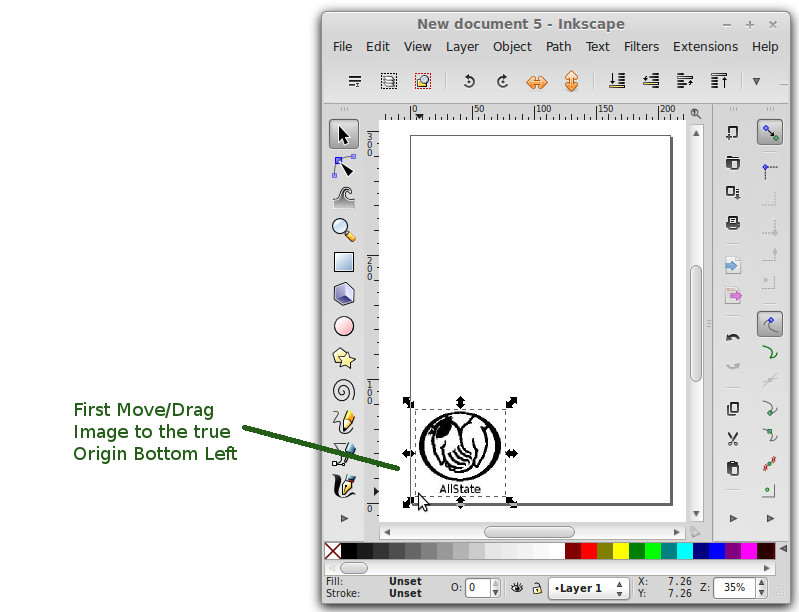Click the Deselect icon in toolbar

point(423,81)
